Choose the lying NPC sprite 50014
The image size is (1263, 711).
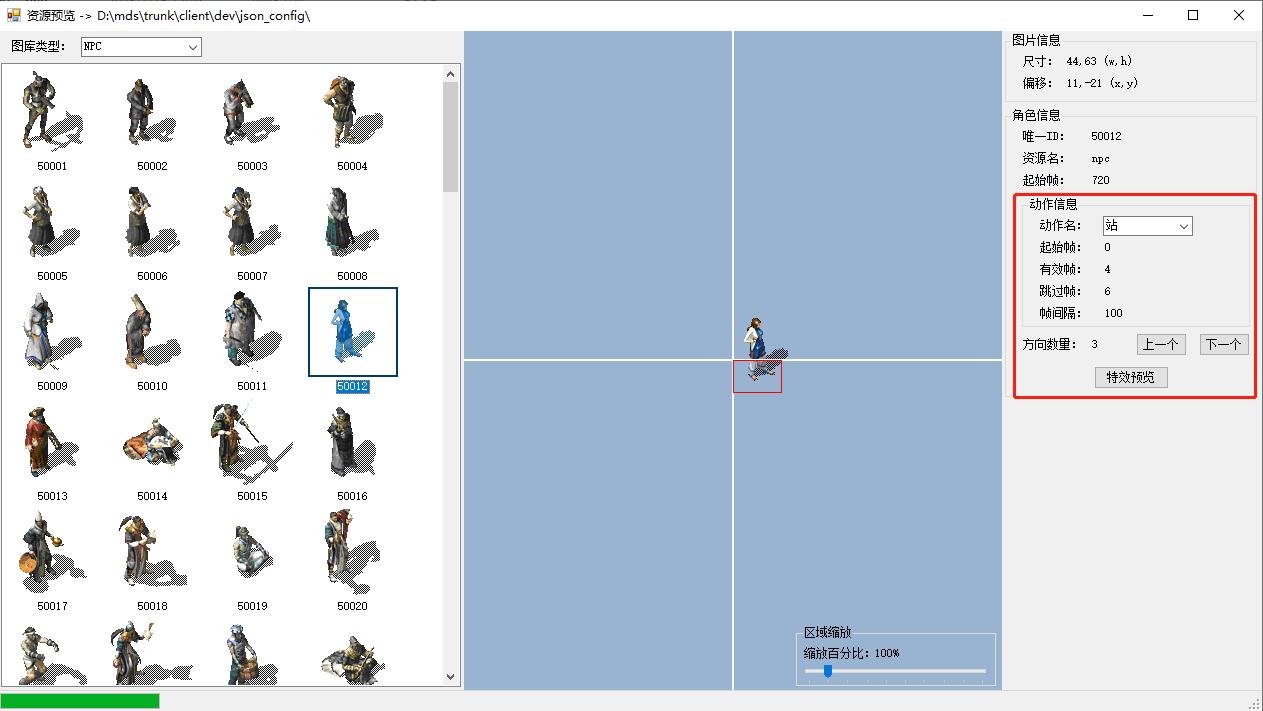[x=152, y=445]
